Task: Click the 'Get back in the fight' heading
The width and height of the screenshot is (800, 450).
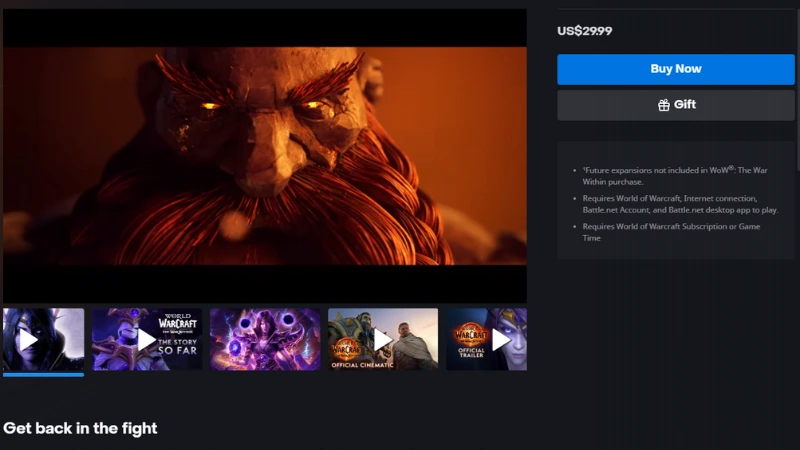Action: [80, 428]
